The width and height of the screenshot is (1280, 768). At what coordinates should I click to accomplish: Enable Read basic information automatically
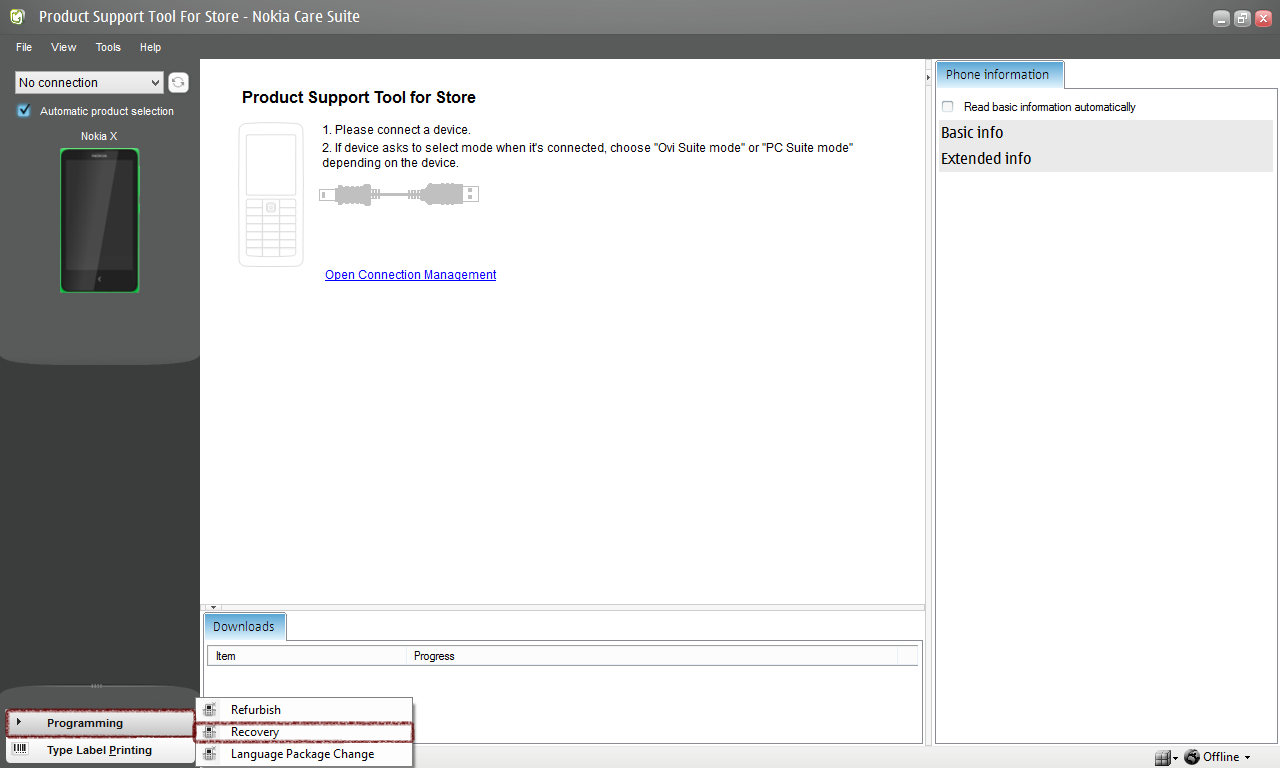tap(948, 107)
